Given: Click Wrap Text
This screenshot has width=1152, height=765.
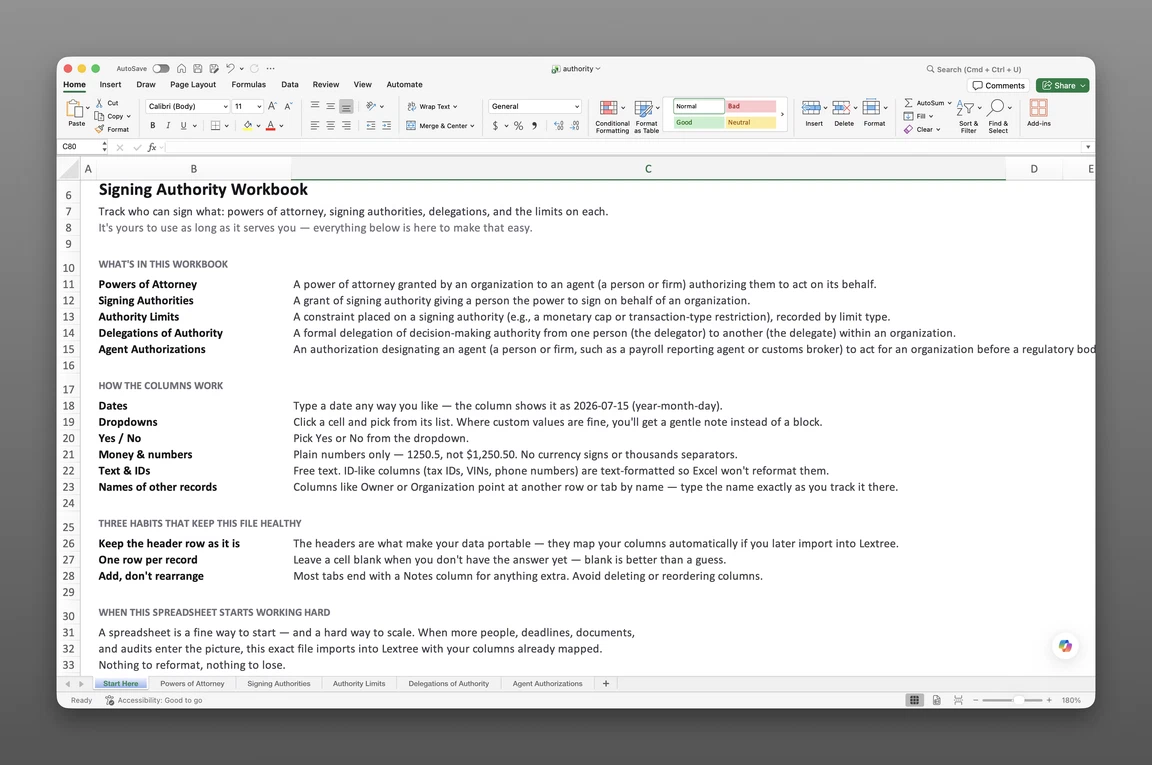Looking at the screenshot, I should [432, 107].
